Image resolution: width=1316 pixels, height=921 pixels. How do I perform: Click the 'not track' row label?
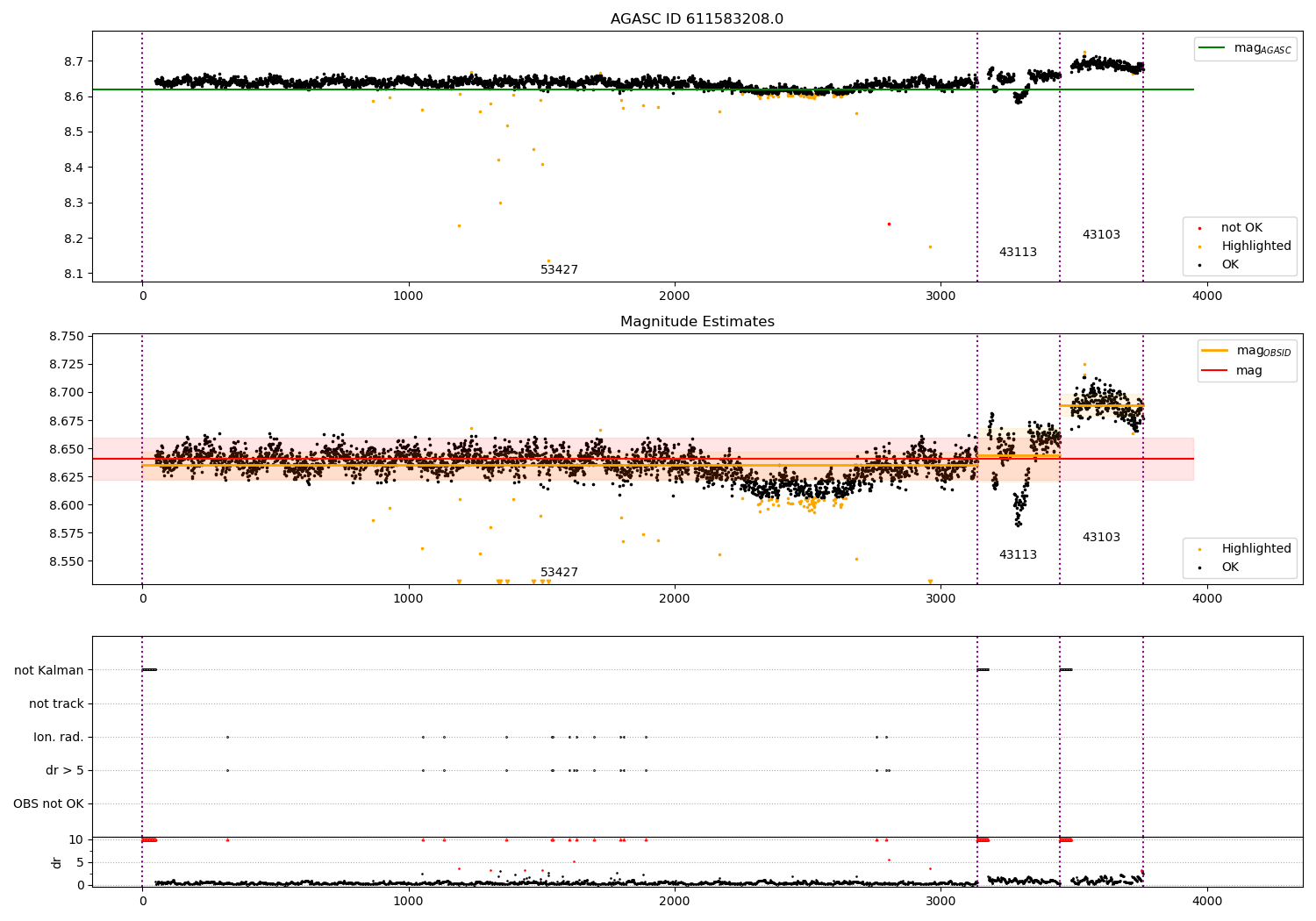56,704
